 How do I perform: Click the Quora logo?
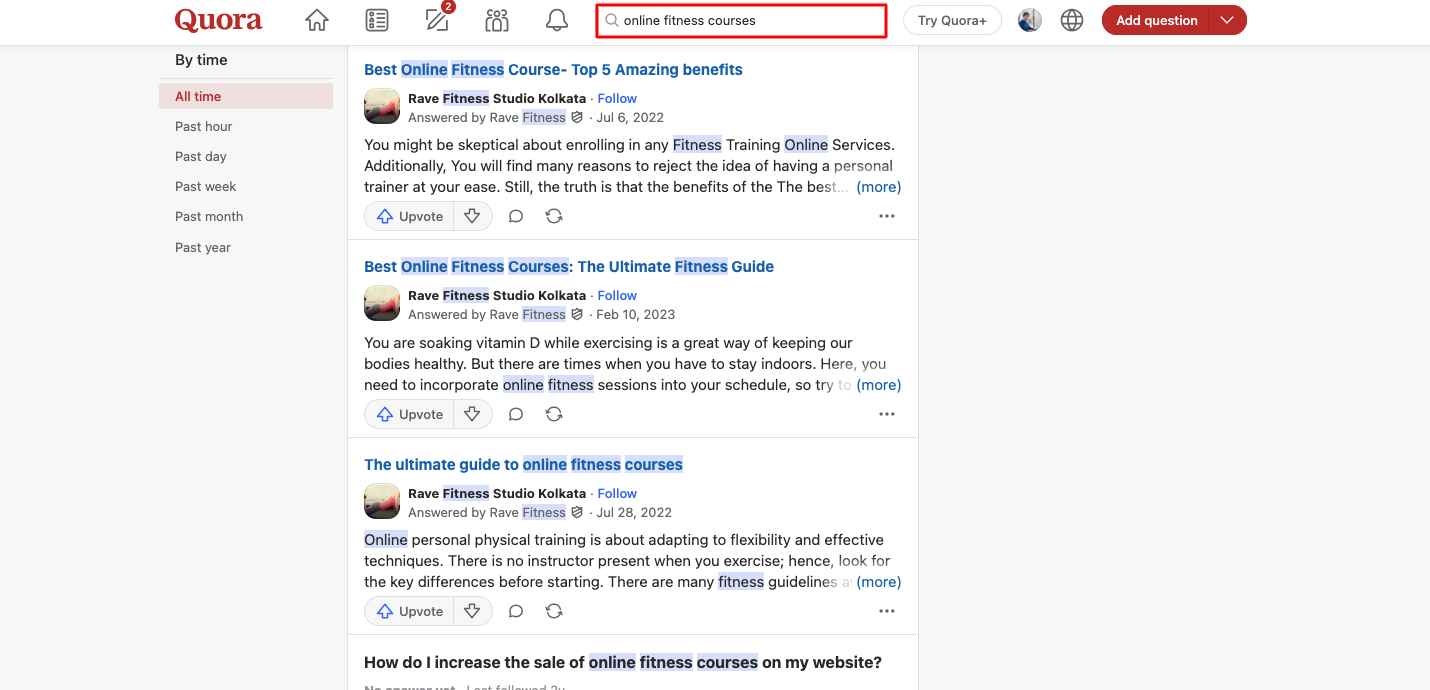(x=218, y=20)
